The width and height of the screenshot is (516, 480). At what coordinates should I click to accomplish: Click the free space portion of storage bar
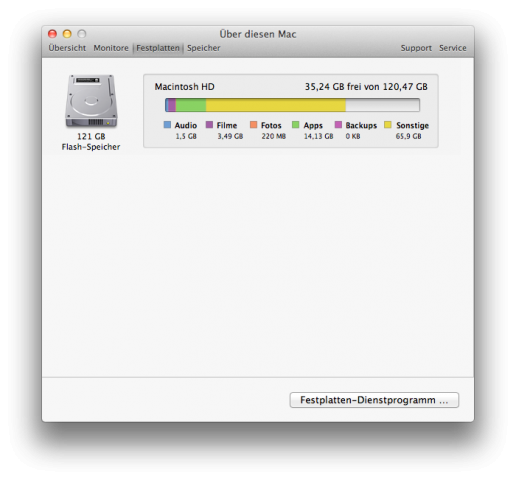[382, 105]
